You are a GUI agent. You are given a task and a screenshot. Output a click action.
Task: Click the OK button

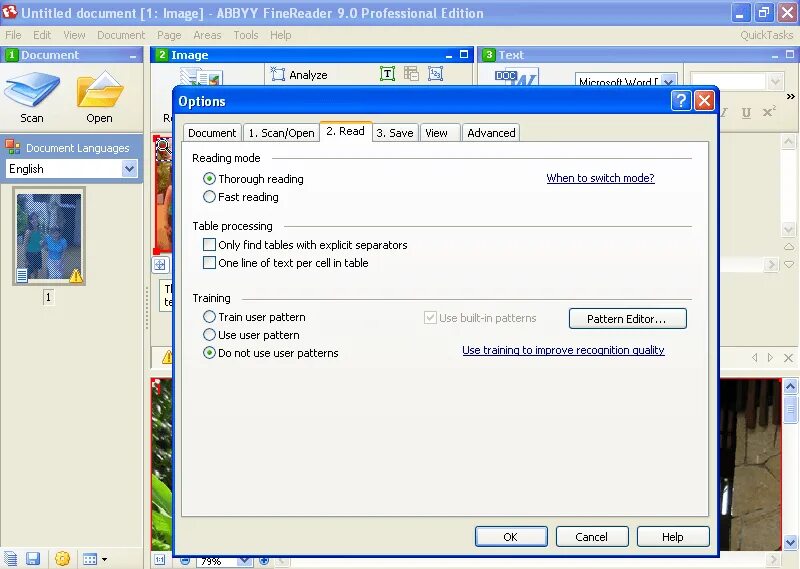coord(511,536)
